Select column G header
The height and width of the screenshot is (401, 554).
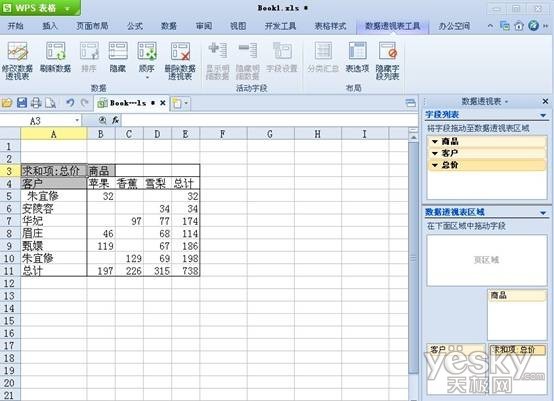pyautogui.click(x=270, y=134)
